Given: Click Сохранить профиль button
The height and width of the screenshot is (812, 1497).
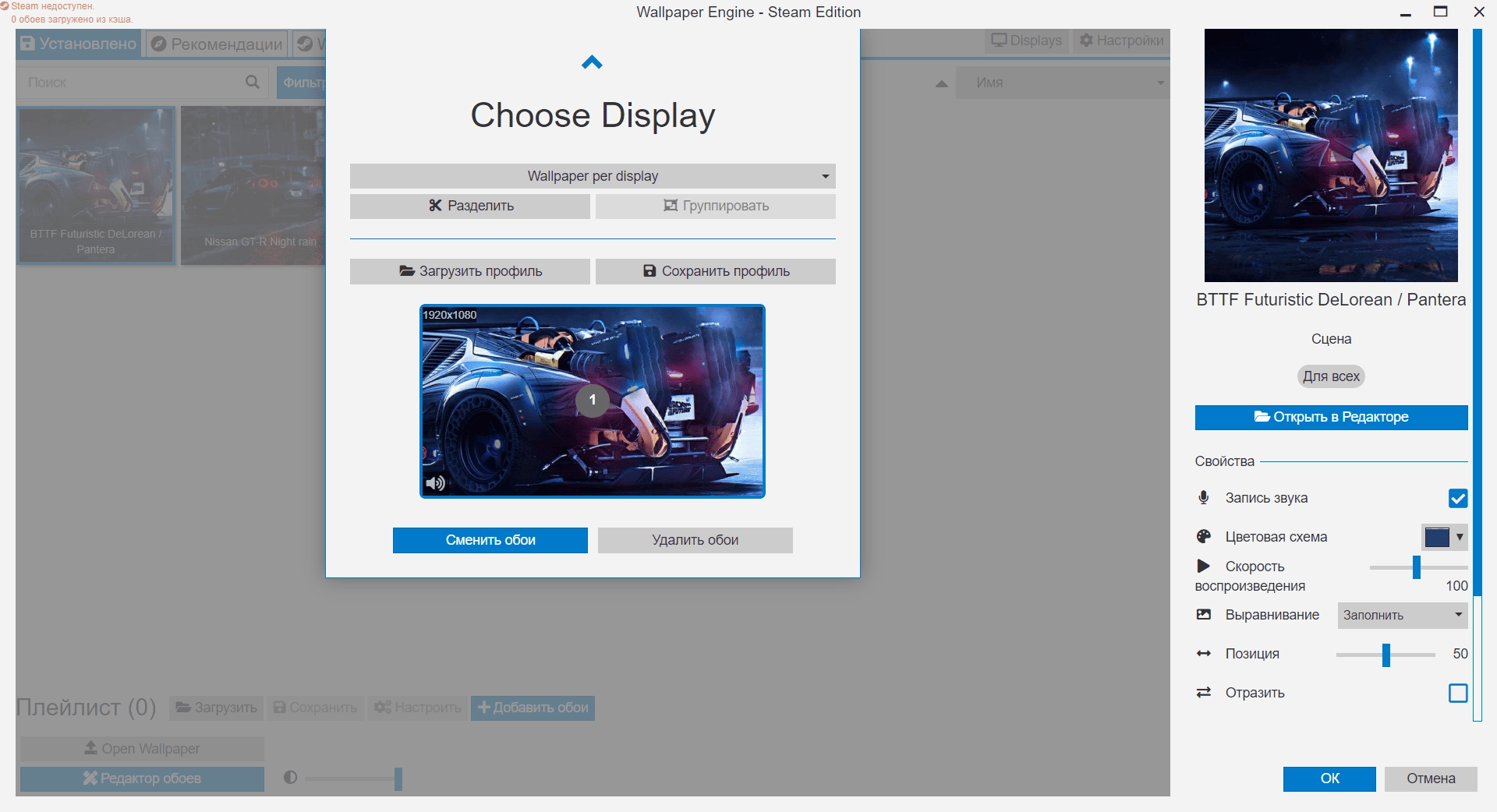Looking at the screenshot, I should pos(716,271).
